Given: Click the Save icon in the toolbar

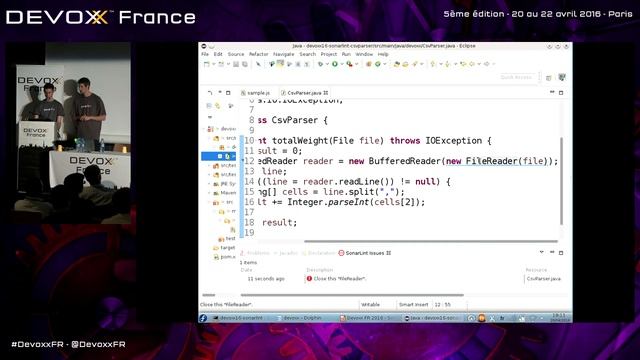Looking at the screenshot, I should click(x=236, y=64).
